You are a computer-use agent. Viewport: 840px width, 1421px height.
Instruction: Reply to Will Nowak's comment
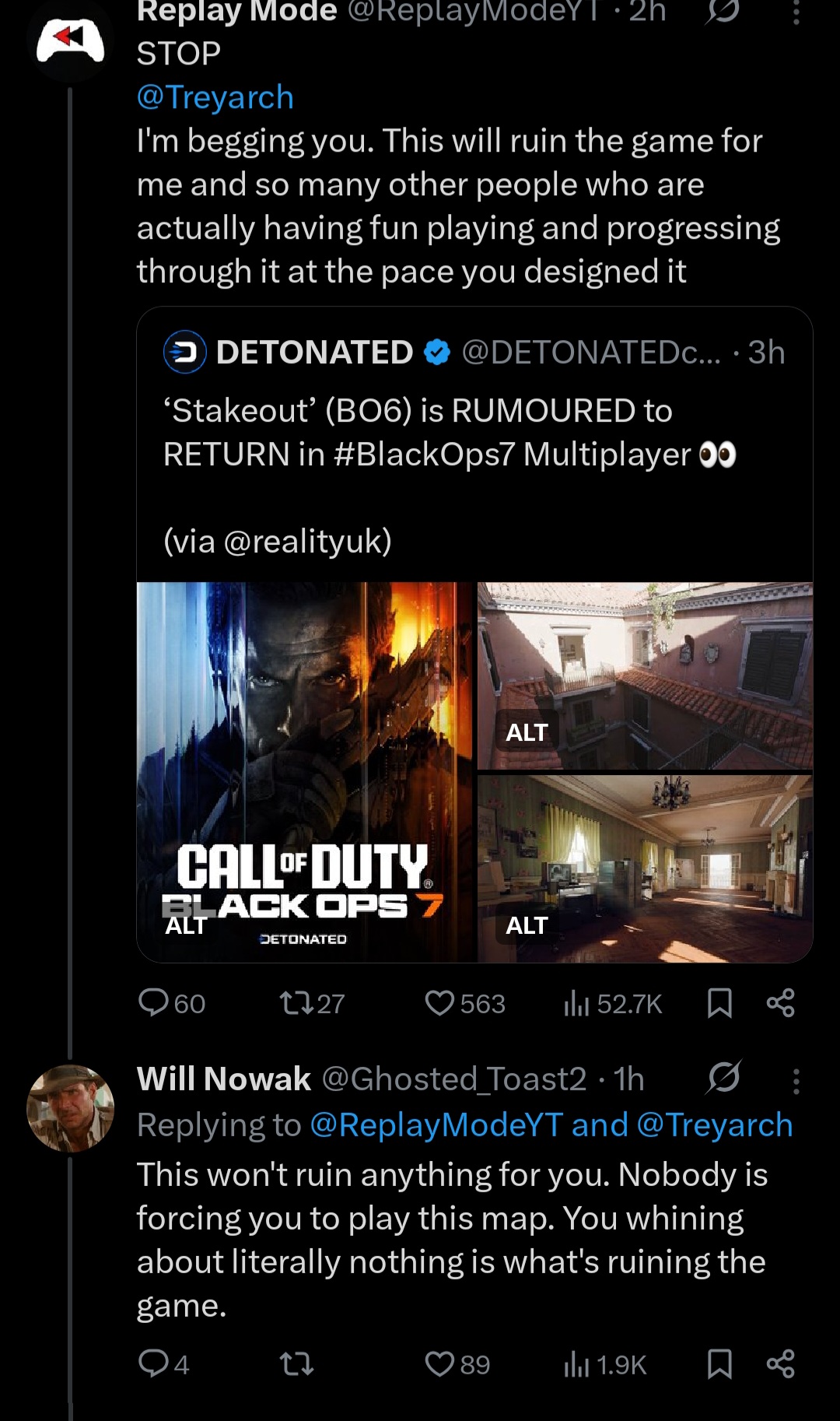pyautogui.click(x=163, y=1364)
